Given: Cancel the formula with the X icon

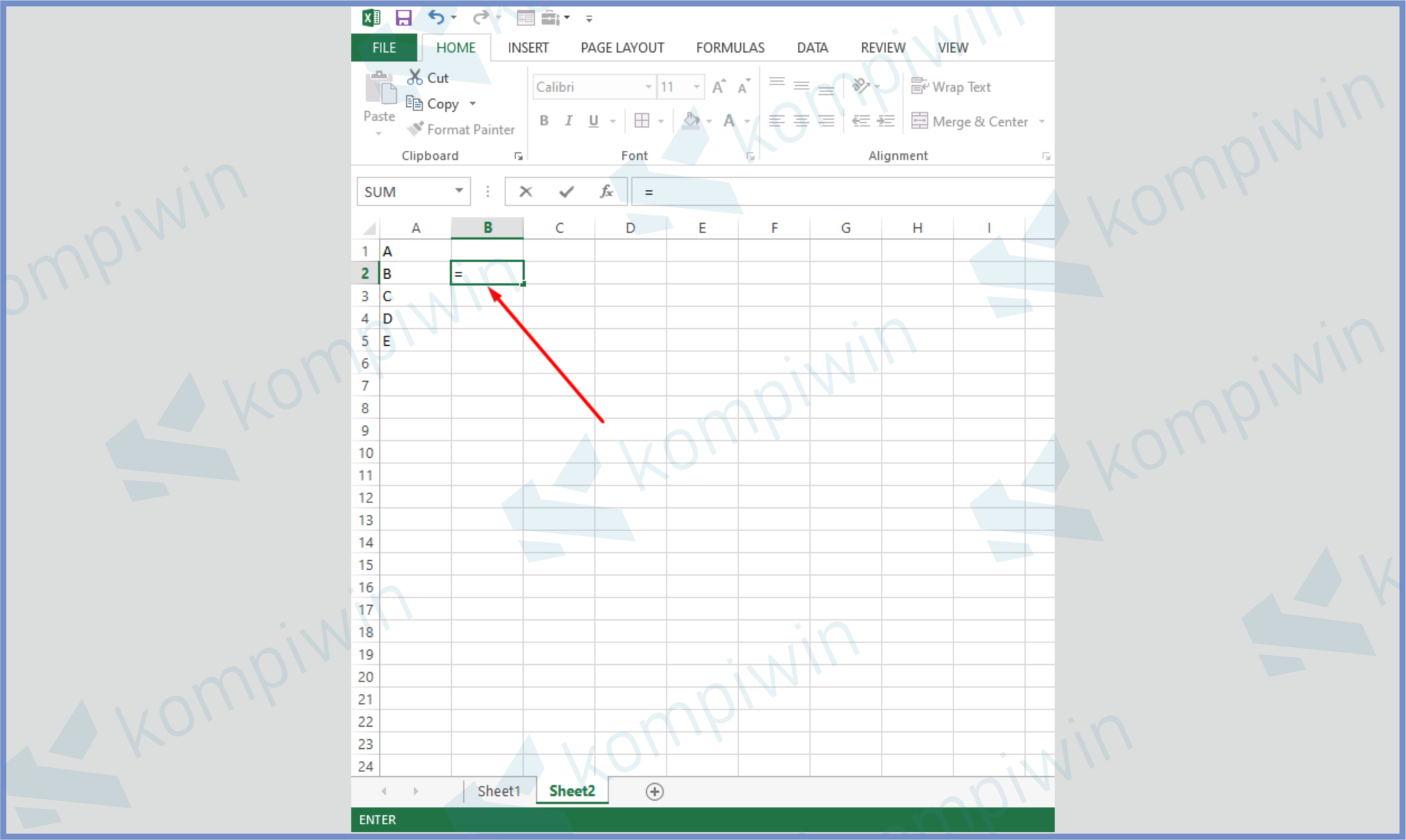Looking at the screenshot, I should point(525,191).
